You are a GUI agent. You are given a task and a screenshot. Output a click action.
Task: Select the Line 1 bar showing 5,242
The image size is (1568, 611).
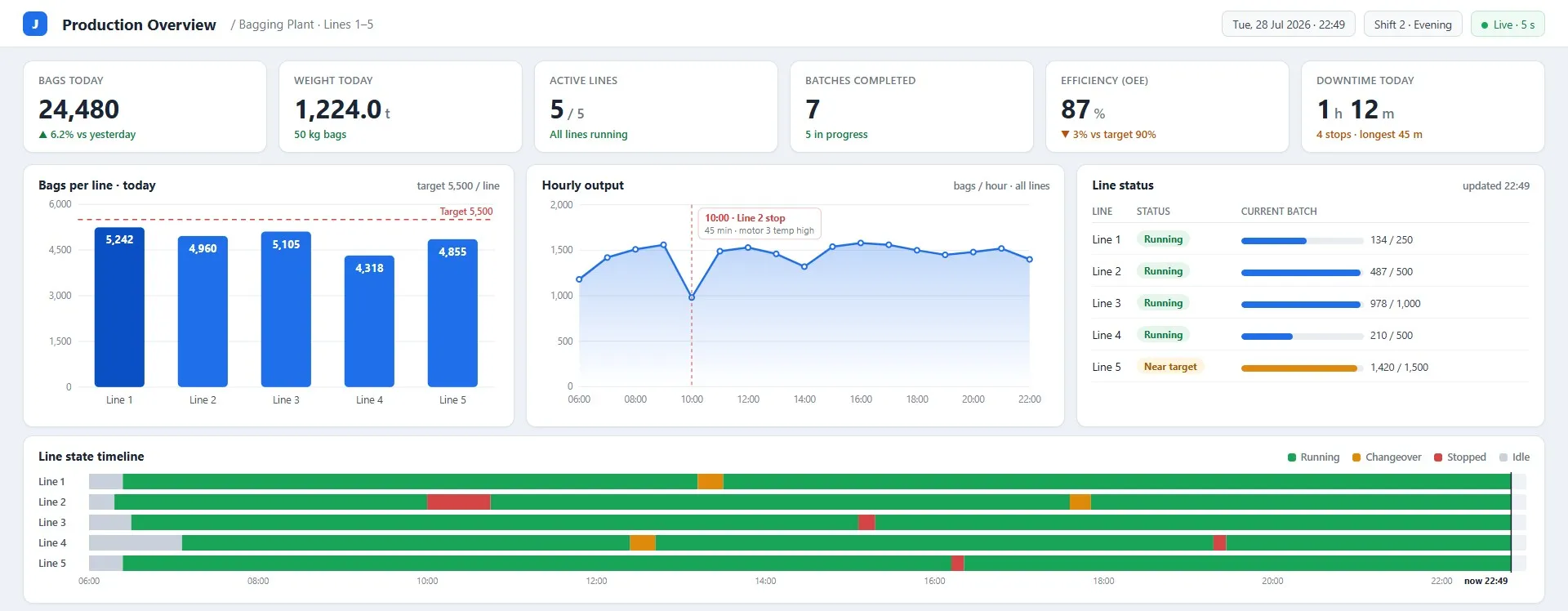(119, 307)
